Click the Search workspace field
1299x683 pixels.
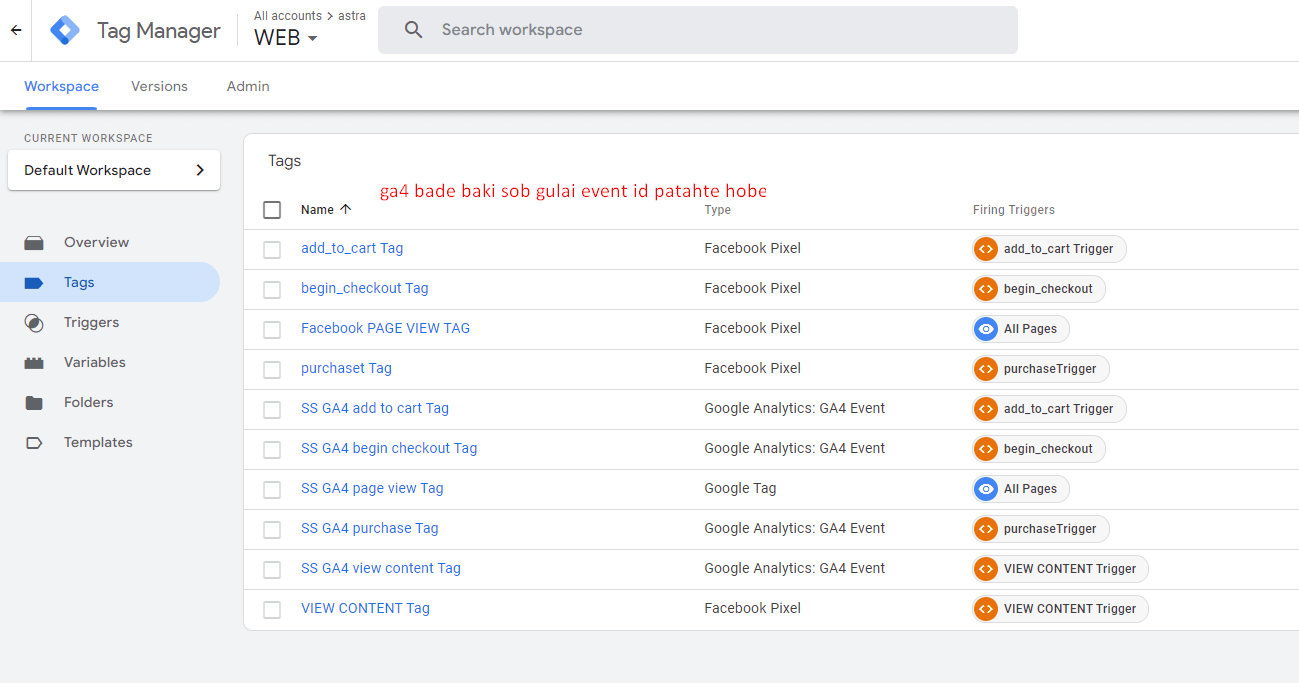[698, 30]
